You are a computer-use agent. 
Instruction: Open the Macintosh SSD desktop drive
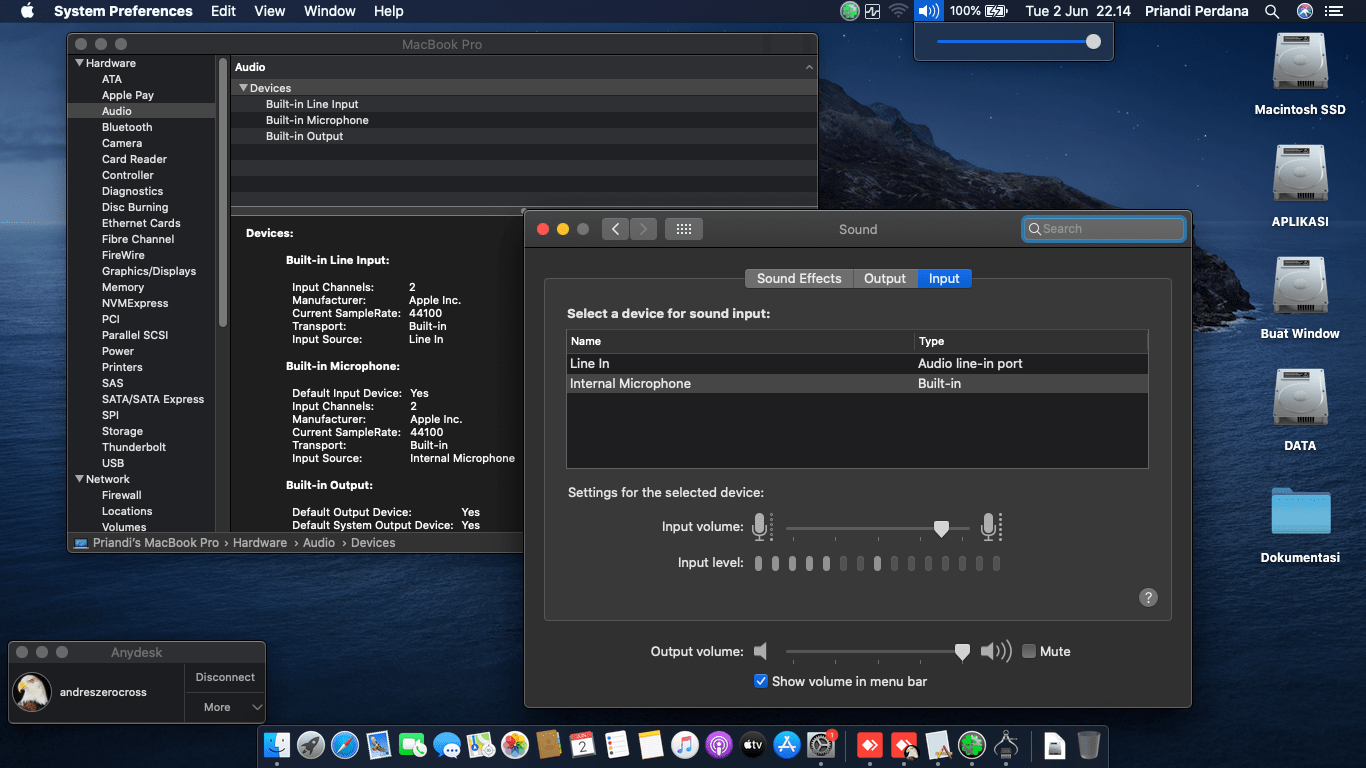point(1300,75)
